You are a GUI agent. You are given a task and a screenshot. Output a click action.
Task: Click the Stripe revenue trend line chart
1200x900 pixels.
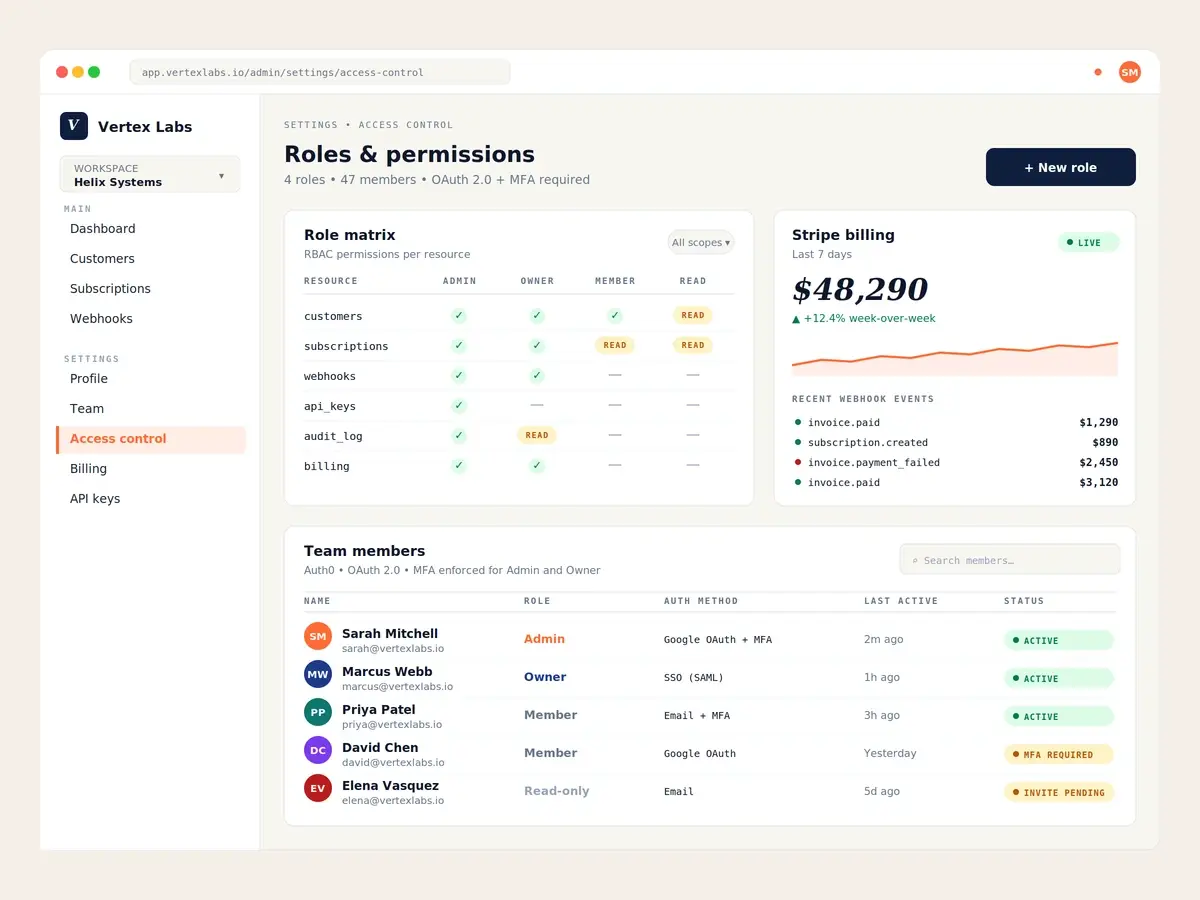(x=955, y=358)
